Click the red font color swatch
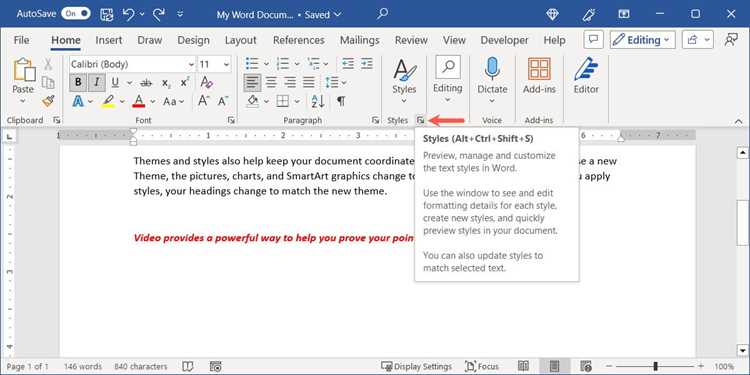The width and height of the screenshot is (750, 375). pyautogui.click(x=139, y=101)
